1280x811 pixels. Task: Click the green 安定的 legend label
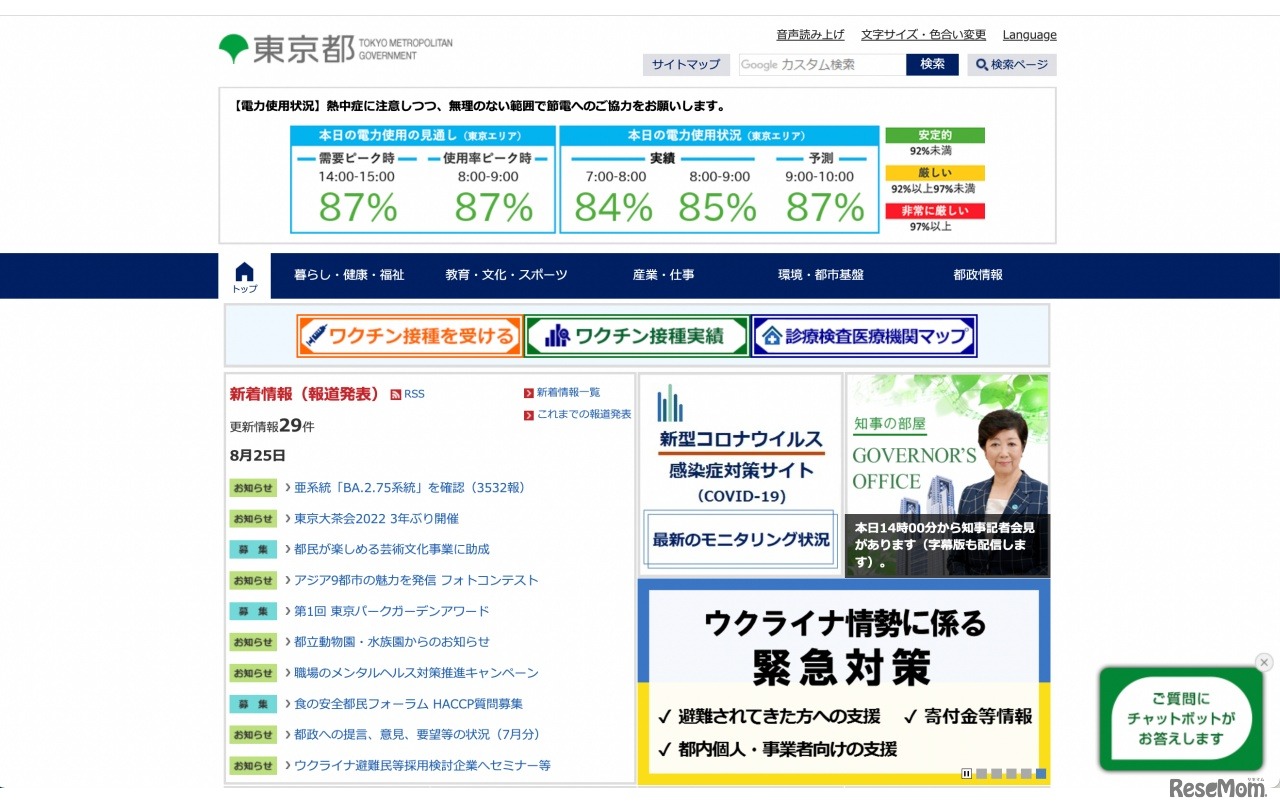click(935, 135)
